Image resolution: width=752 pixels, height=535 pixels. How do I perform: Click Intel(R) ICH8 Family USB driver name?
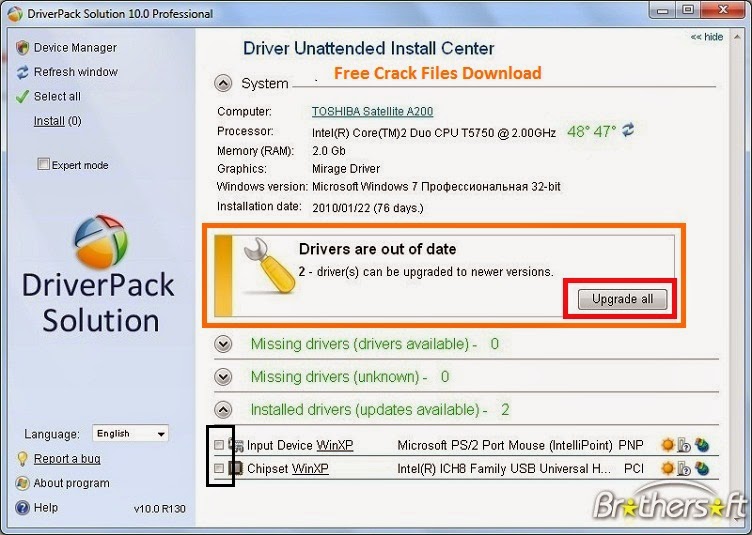point(504,468)
